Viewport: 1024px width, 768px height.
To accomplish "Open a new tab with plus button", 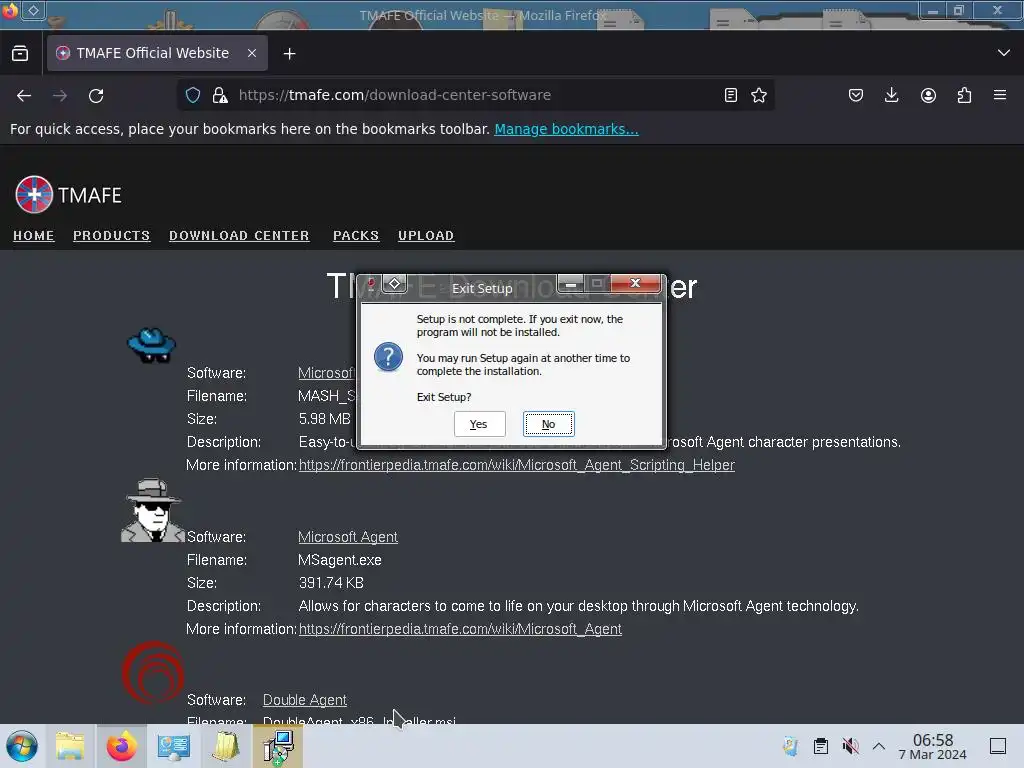I will pyautogui.click(x=289, y=54).
